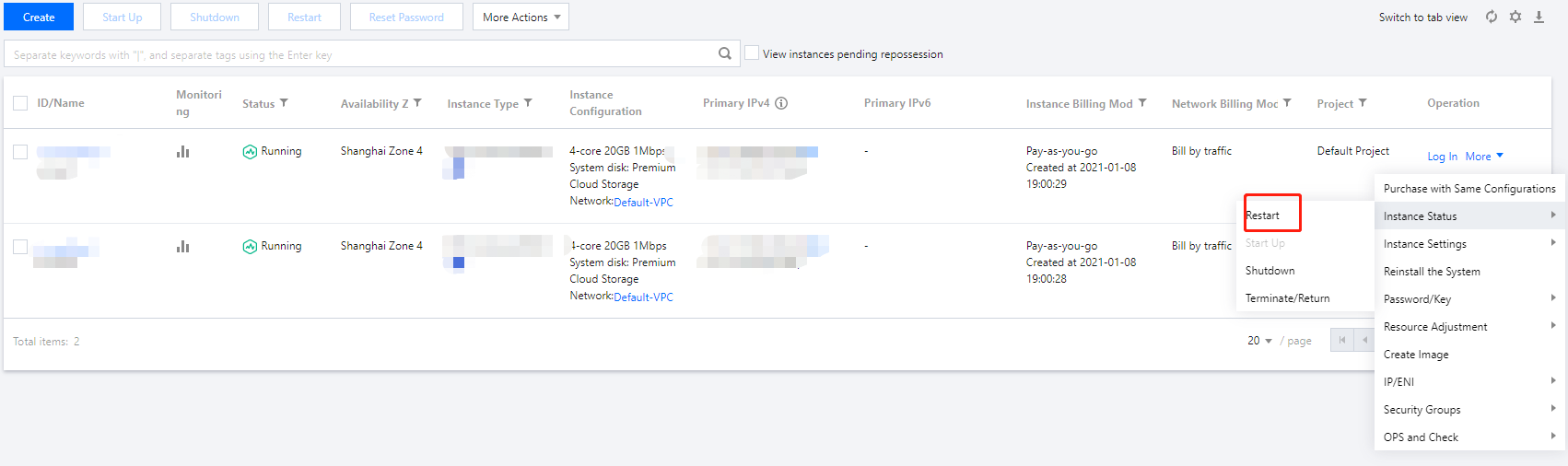Select the second instance checkbox
1568x466 pixels.
[x=20, y=246]
